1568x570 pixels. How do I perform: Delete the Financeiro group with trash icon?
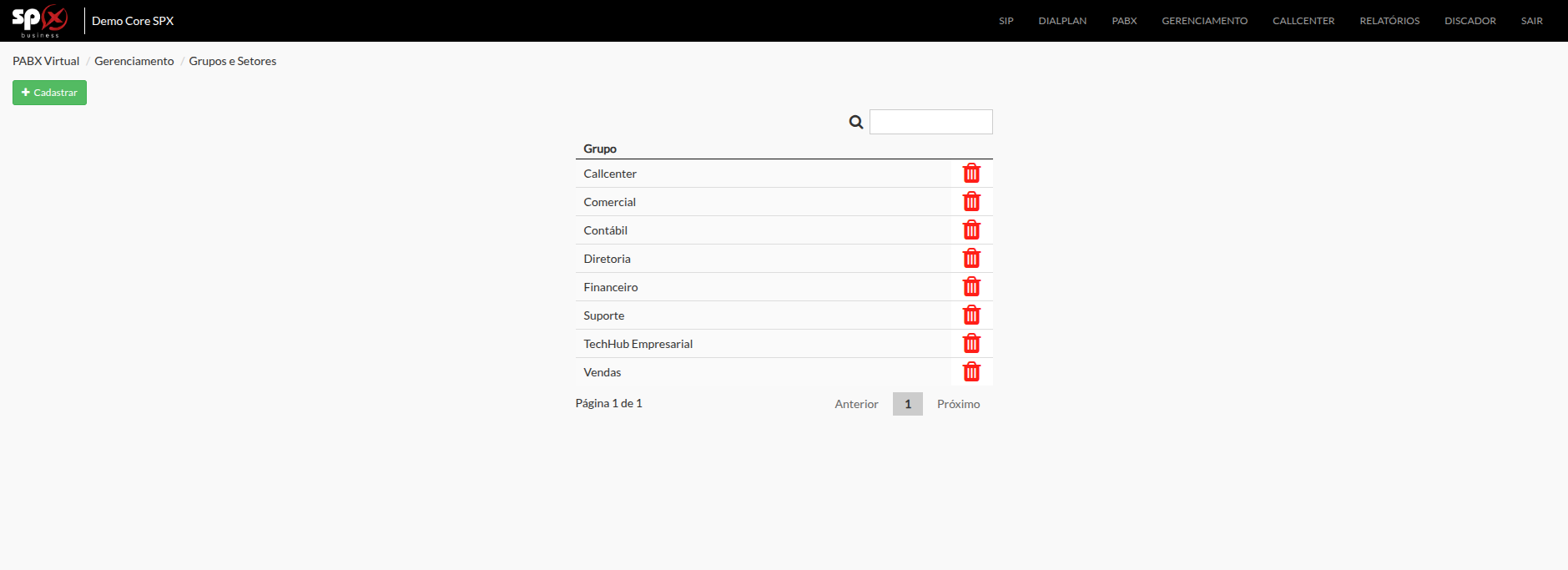pyautogui.click(x=971, y=287)
